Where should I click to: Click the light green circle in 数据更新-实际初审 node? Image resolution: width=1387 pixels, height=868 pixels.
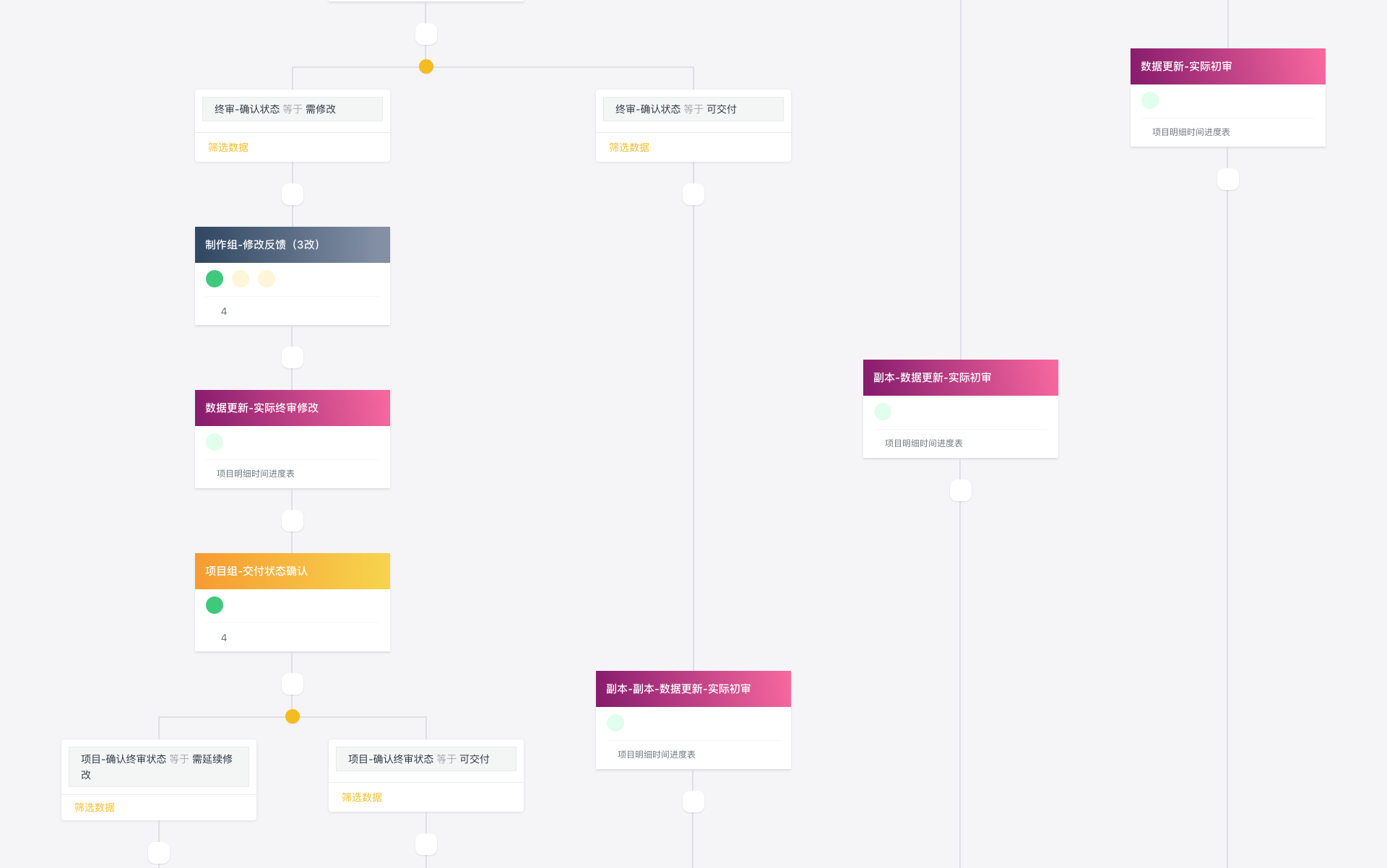(1150, 100)
